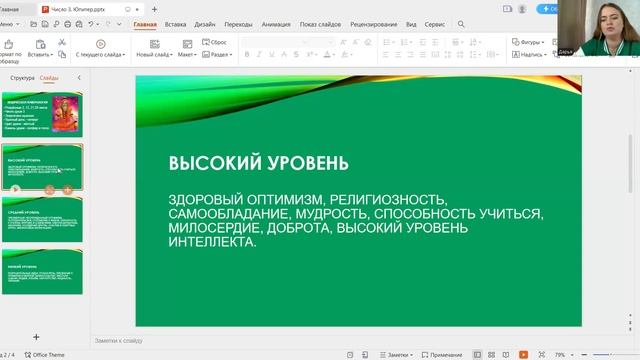Select the НИЗКИЙ УРОВЕНЬ slide thumbnail
This screenshot has width=640, height=360.
(x=42, y=272)
